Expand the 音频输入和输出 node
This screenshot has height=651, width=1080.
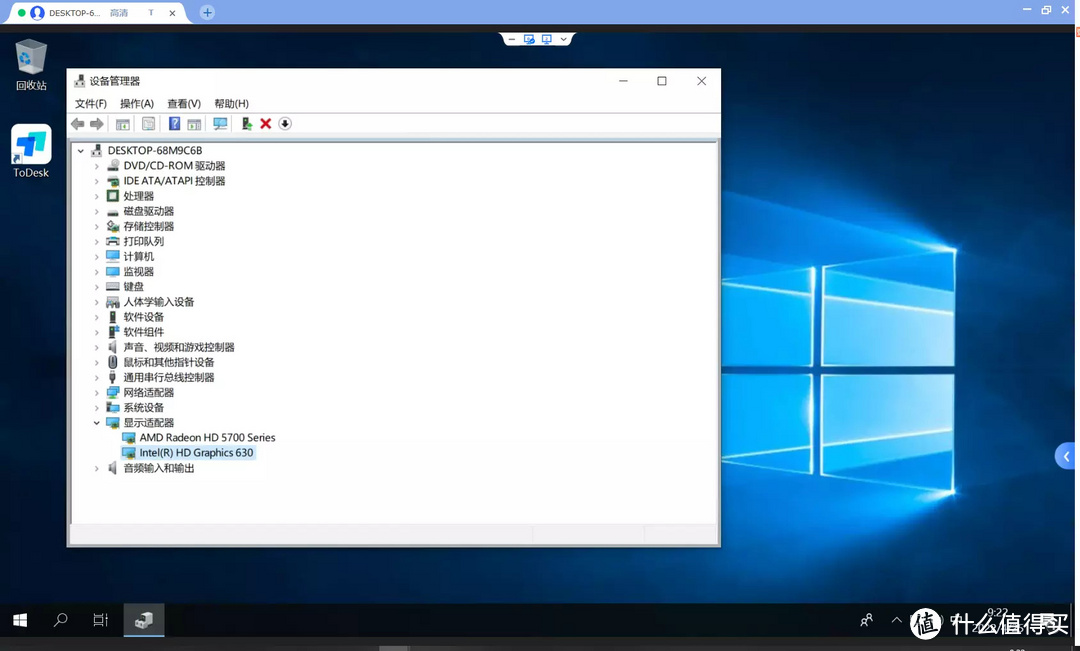pos(96,468)
